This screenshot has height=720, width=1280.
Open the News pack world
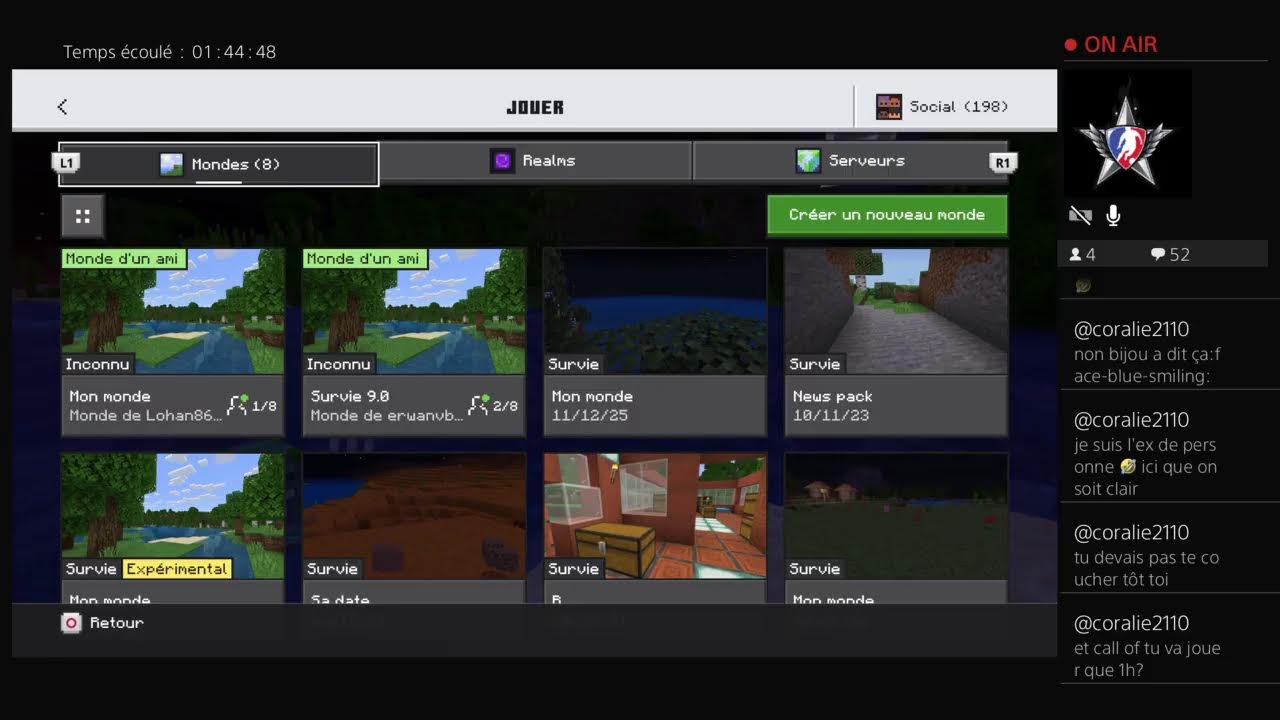coord(896,342)
